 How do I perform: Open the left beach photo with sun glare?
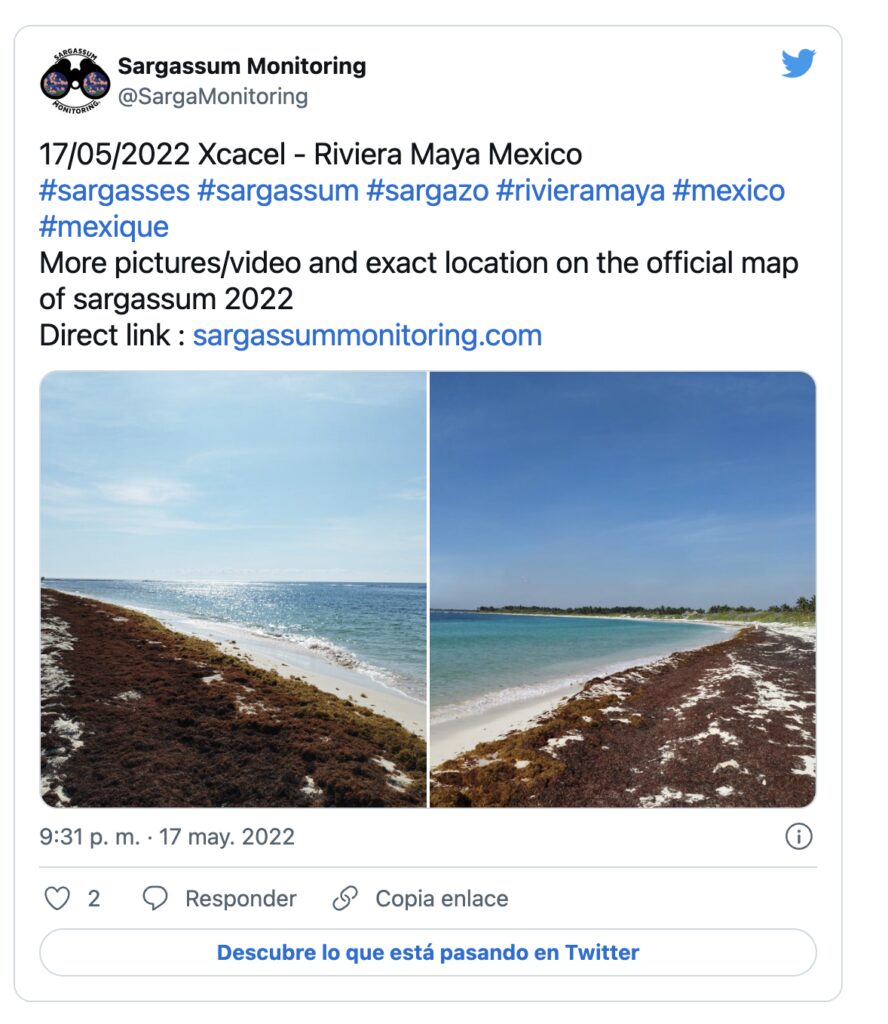pos(233,589)
